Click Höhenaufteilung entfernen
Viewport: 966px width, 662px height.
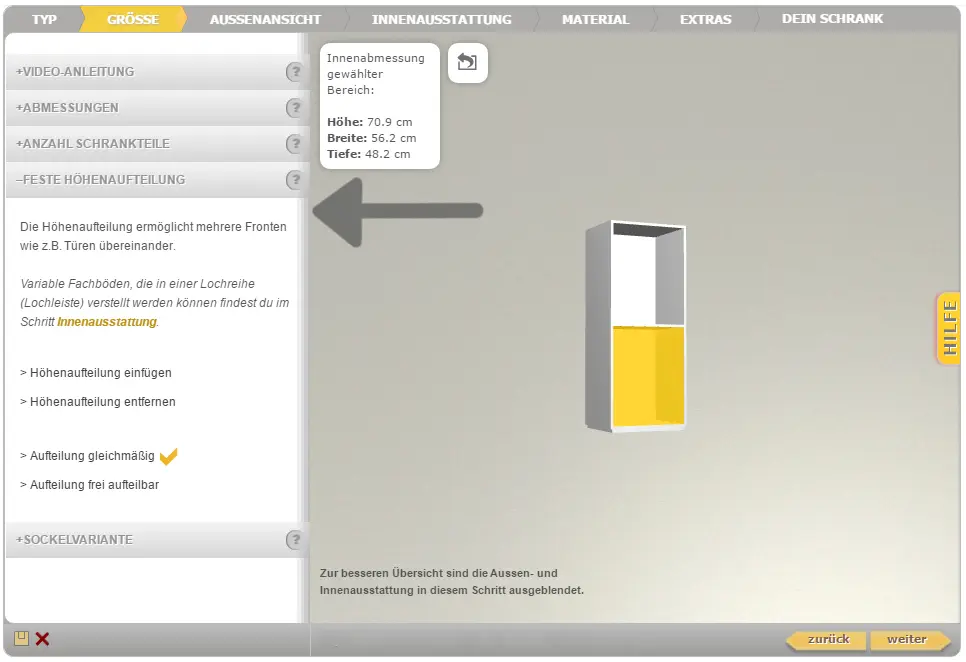[98, 402]
